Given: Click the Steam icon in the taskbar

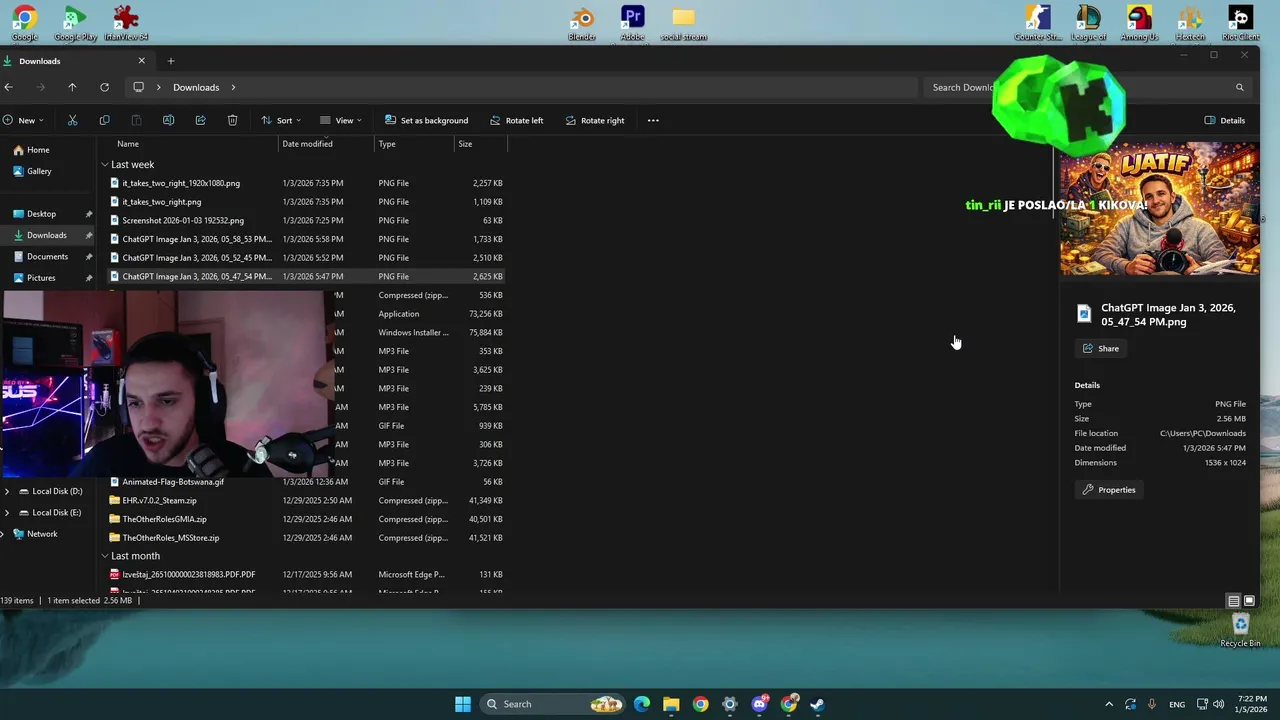Looking at the screenshot, I should 817,704.
